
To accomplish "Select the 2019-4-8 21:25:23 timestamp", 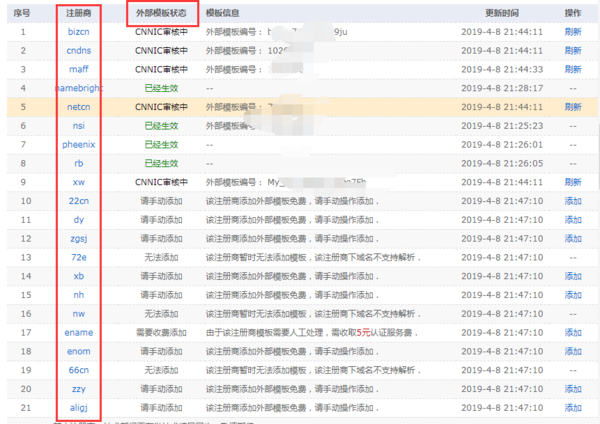I will coord(502,126).
